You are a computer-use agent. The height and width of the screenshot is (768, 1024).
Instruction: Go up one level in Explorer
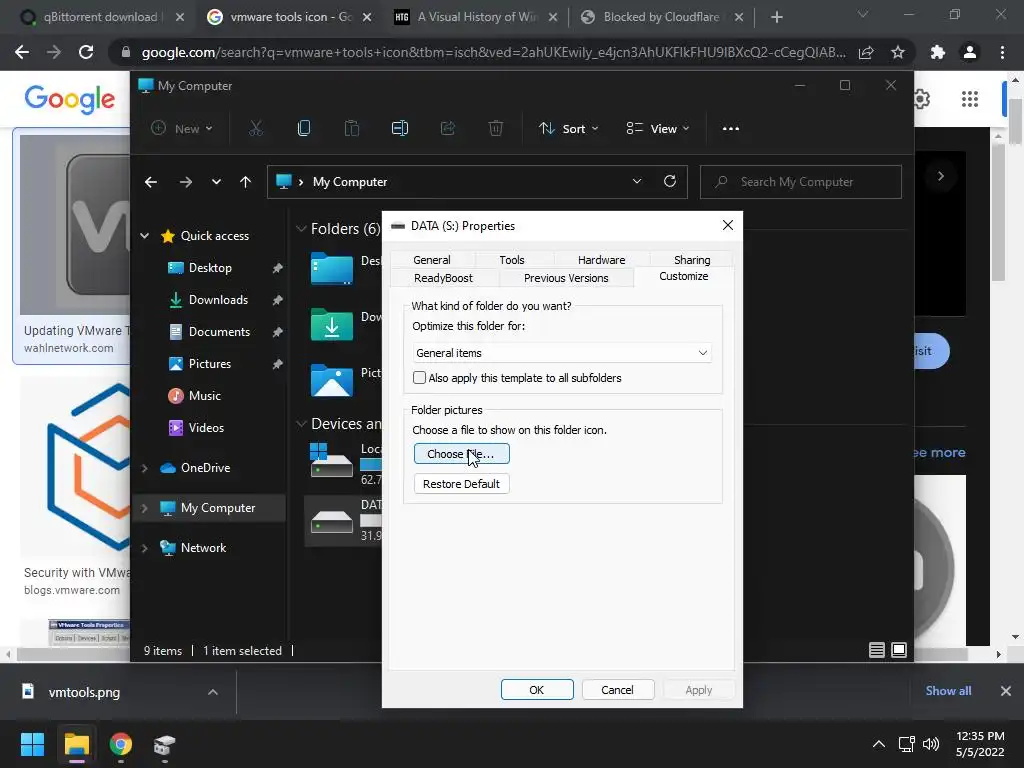[246, 182]
